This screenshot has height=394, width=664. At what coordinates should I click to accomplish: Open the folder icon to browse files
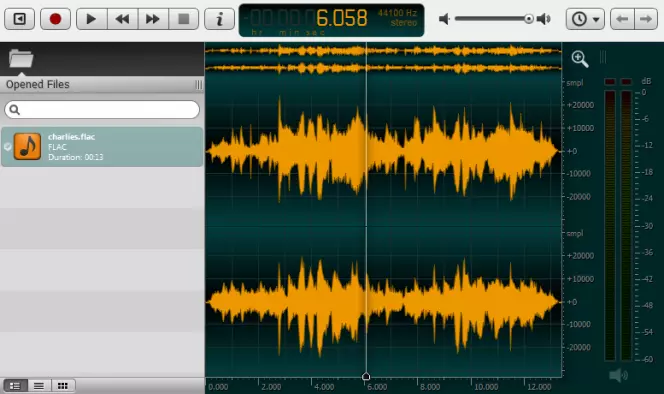(21, 58)
